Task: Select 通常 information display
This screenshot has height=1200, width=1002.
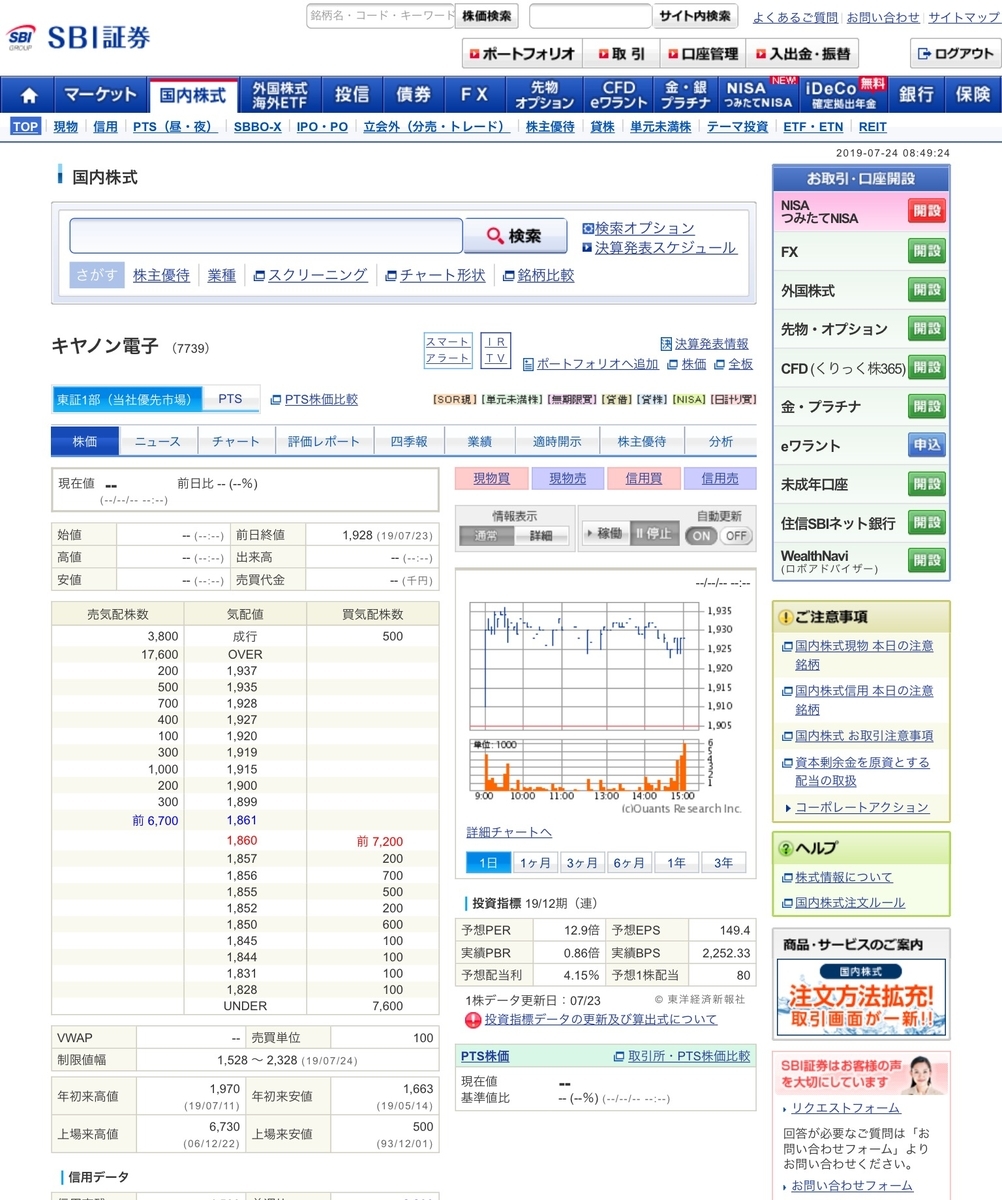Action: click(x=487, y=535)
